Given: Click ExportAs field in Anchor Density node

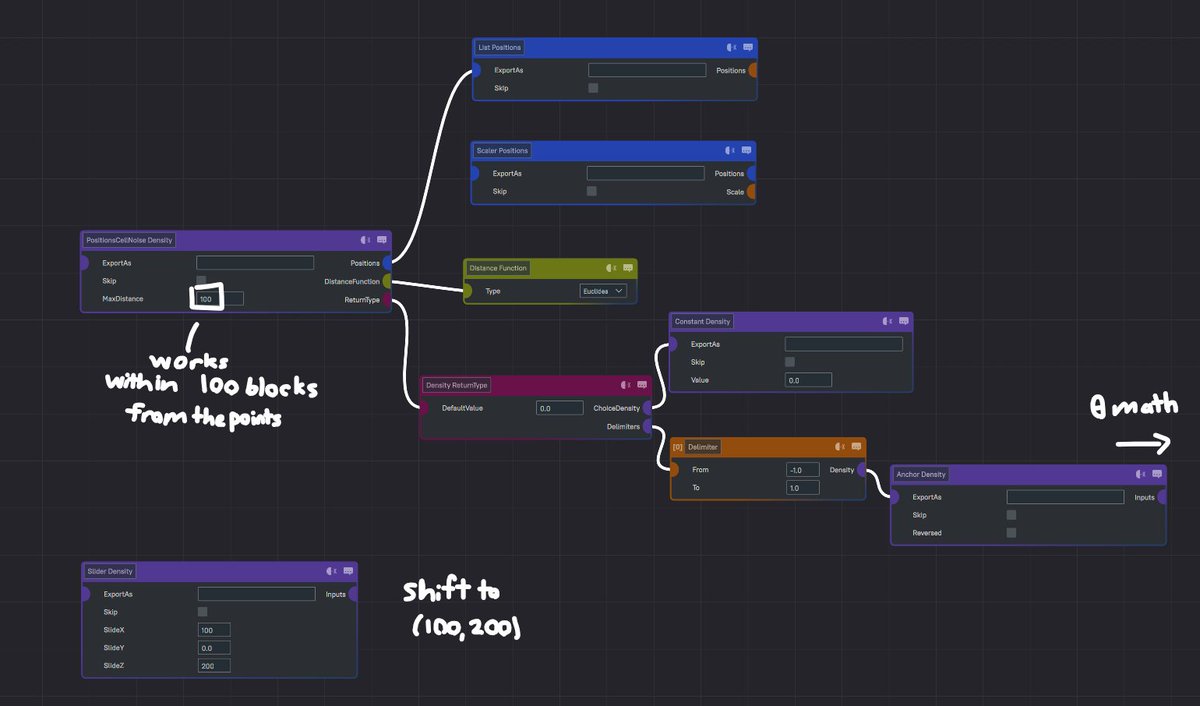Looking at the screenshot, I should point(1065,497).
